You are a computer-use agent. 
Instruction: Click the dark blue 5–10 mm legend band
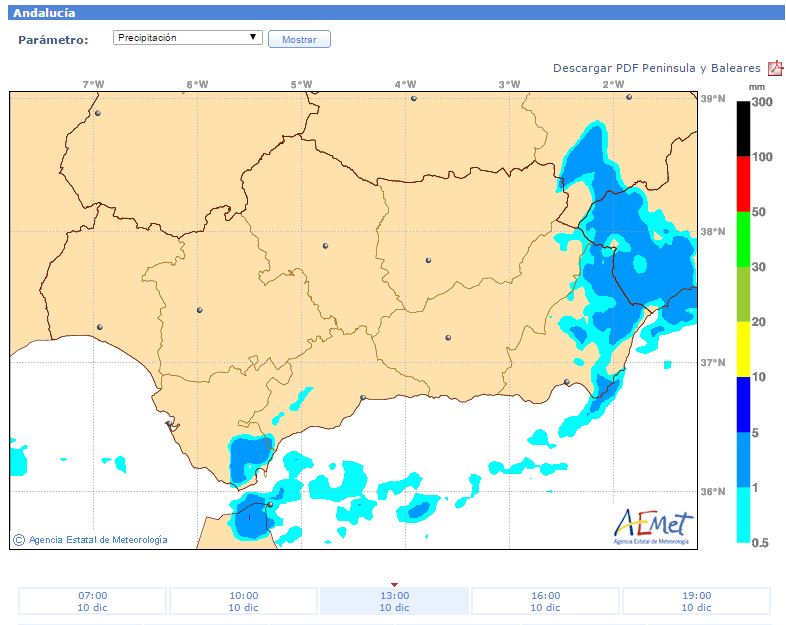click(743, 404)
